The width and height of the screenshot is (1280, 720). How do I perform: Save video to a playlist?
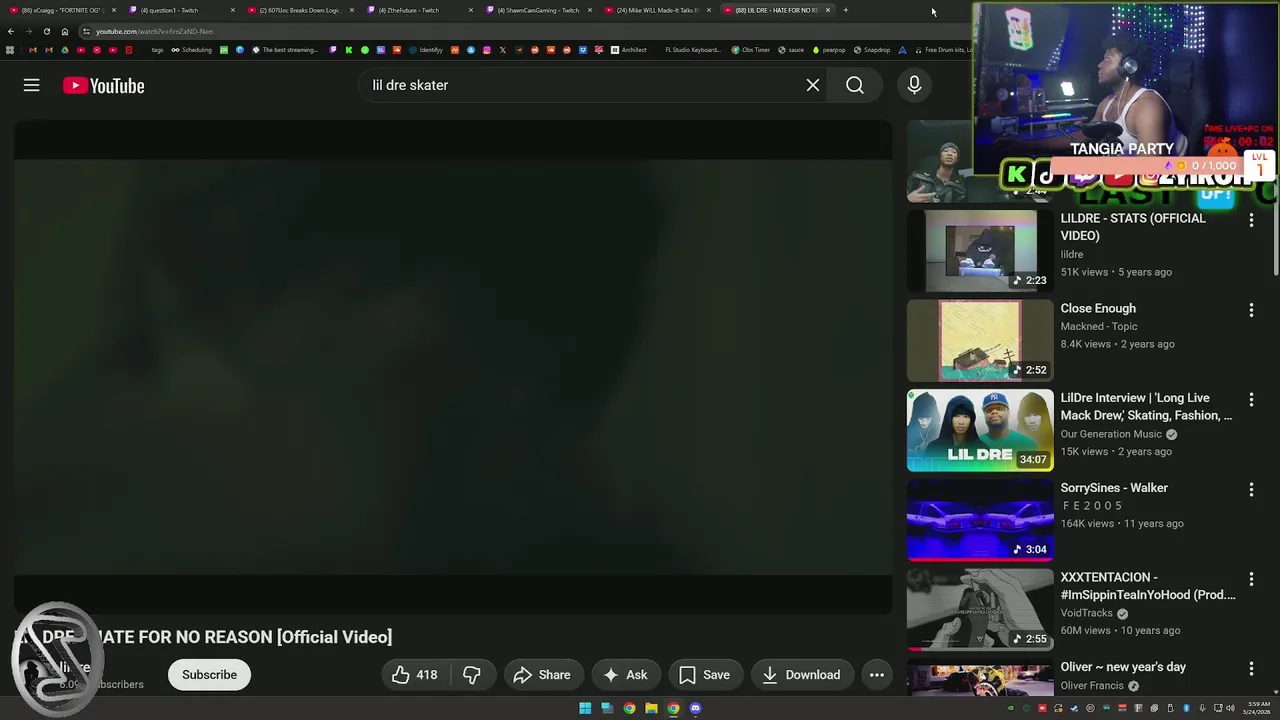point(705,675)
